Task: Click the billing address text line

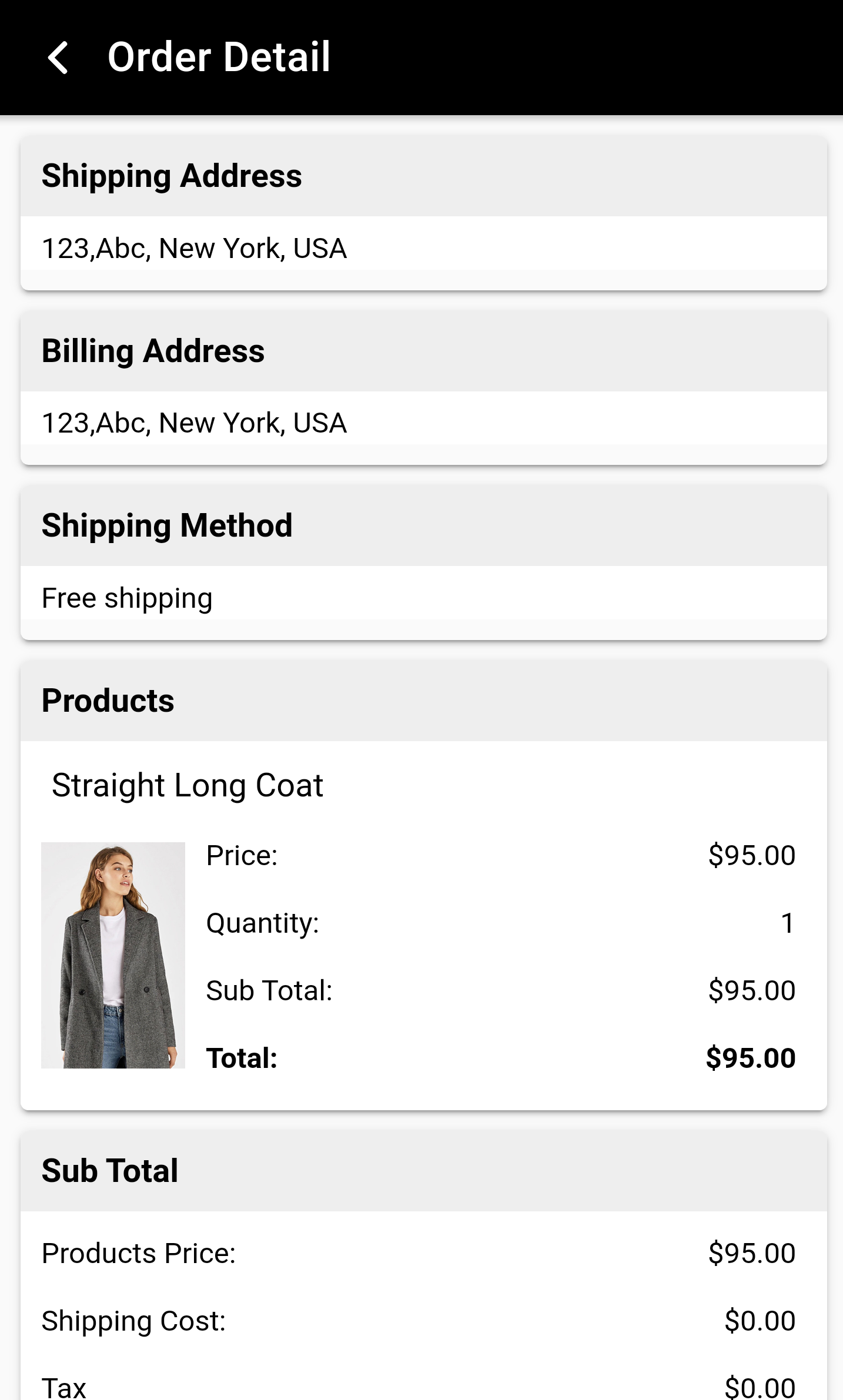Action: (194, 423)
